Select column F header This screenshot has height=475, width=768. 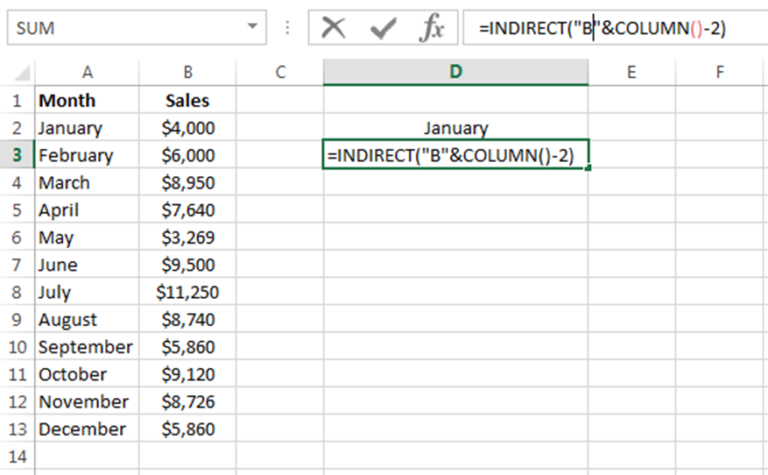click(720, 71)
